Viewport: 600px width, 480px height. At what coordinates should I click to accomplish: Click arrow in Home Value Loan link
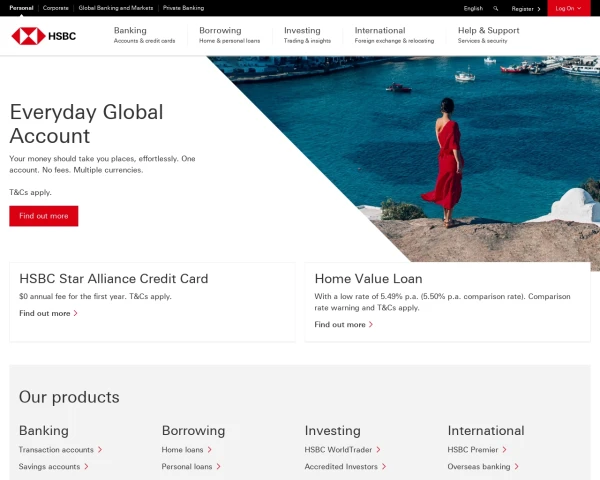point(371,324)
